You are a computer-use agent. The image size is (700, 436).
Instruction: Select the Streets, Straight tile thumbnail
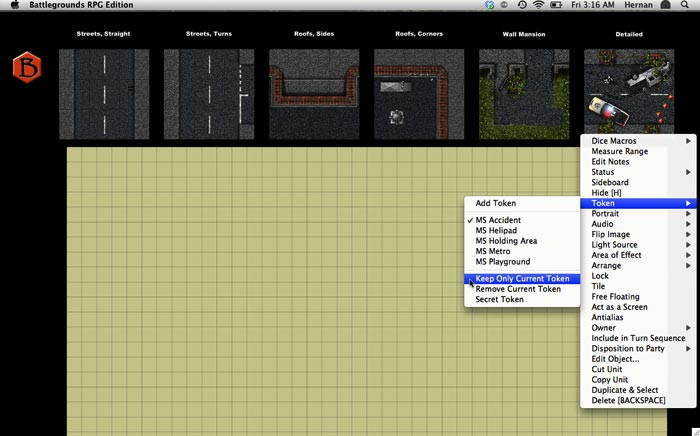click(x=104, y=94)
